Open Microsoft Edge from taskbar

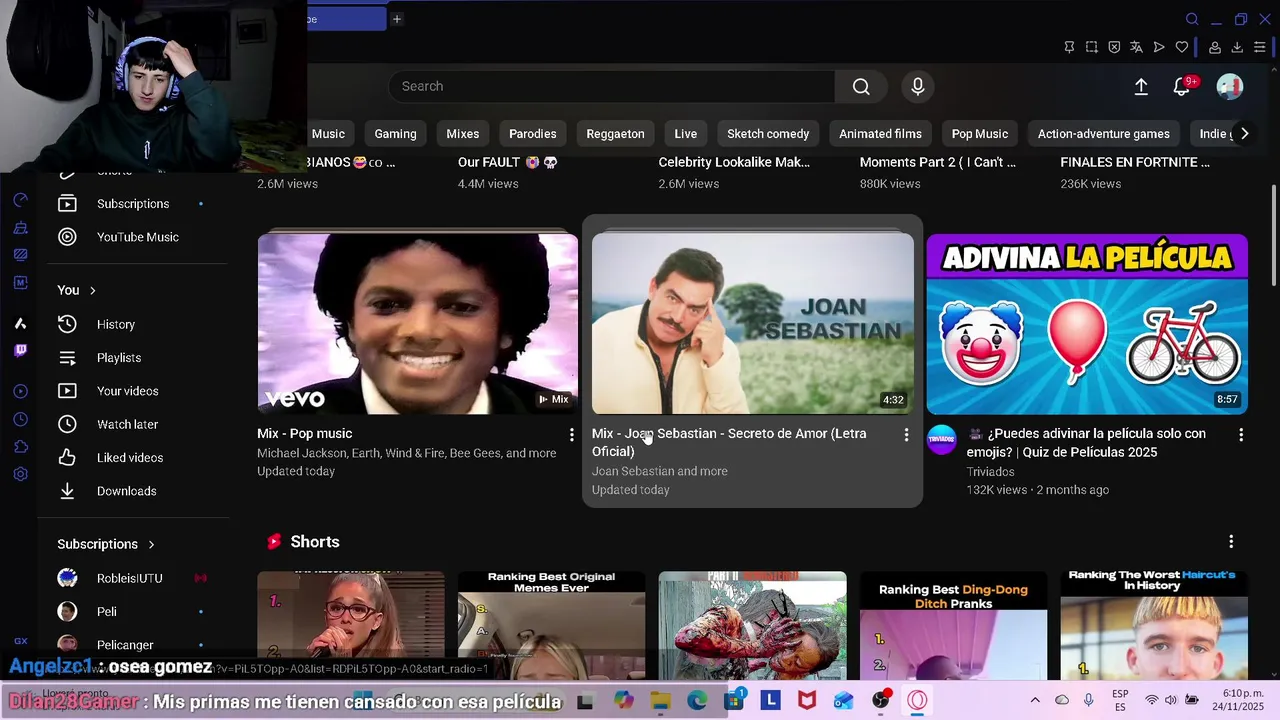[697, 700]
